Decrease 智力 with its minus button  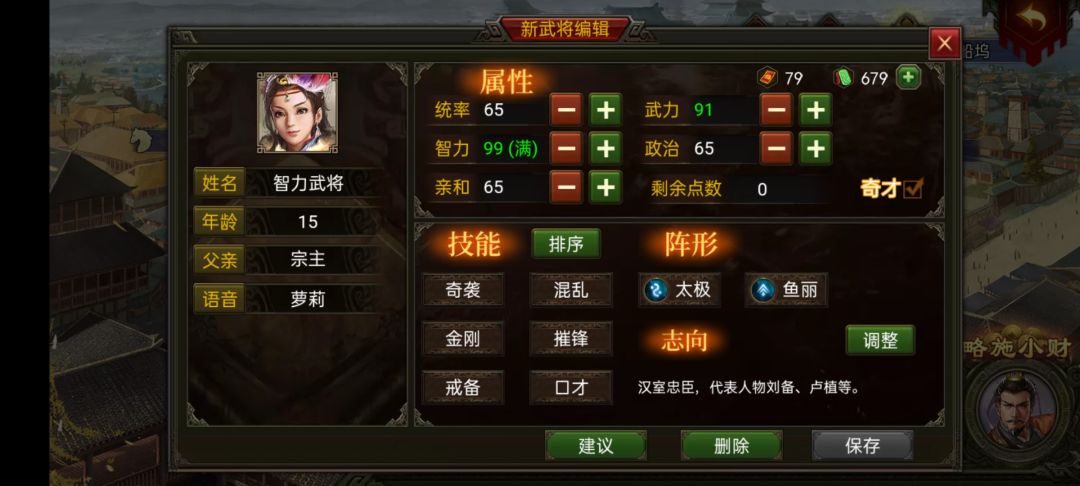(566, 149)
